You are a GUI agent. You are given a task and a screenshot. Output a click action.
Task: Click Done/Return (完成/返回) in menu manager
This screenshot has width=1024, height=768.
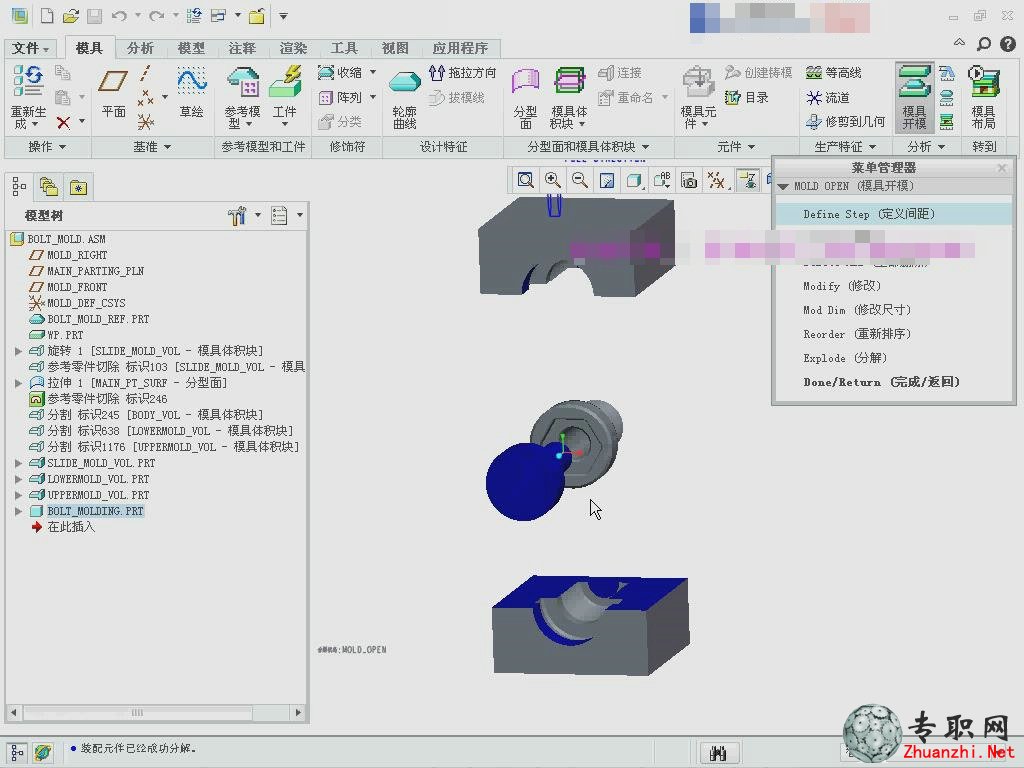882,382
